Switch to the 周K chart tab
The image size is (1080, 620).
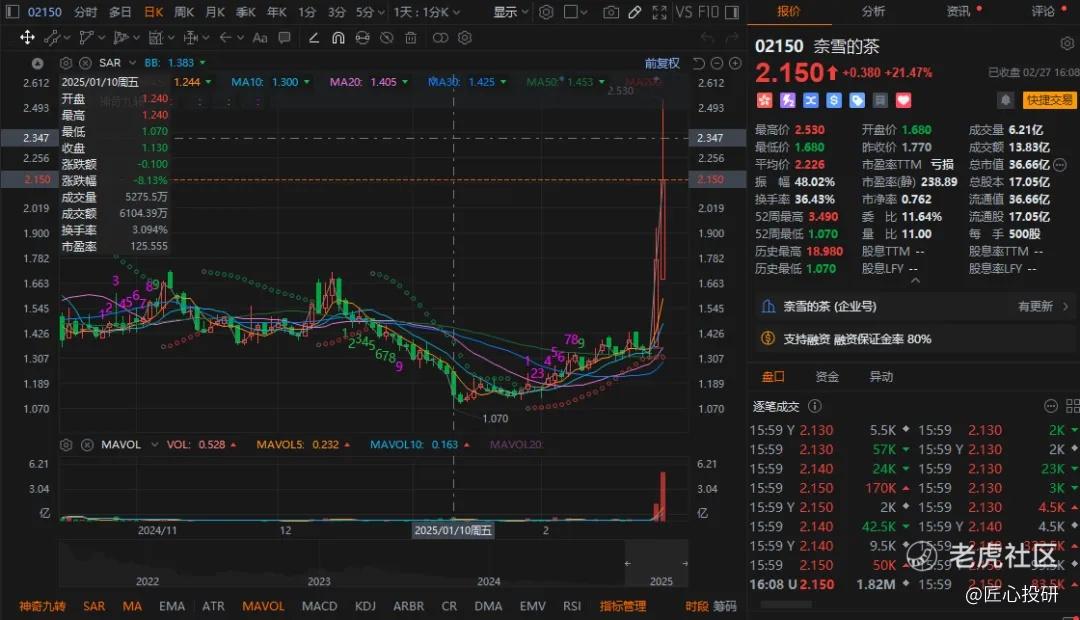click(x=184, y=12)
